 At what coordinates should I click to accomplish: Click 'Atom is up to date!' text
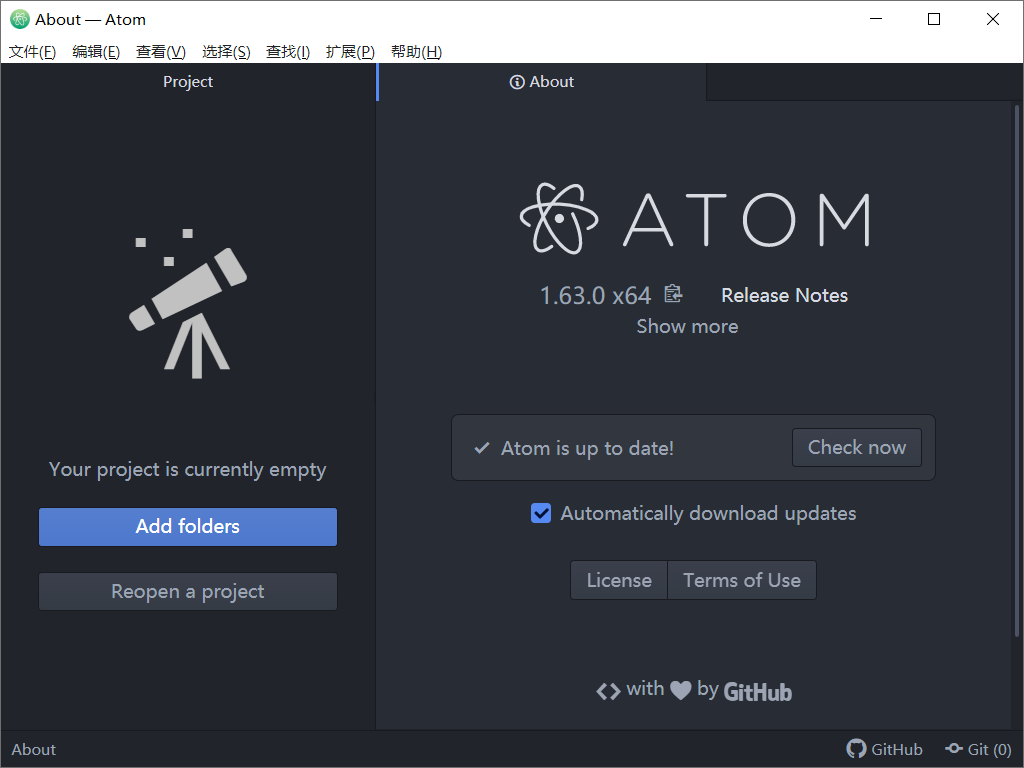[587, 448]
